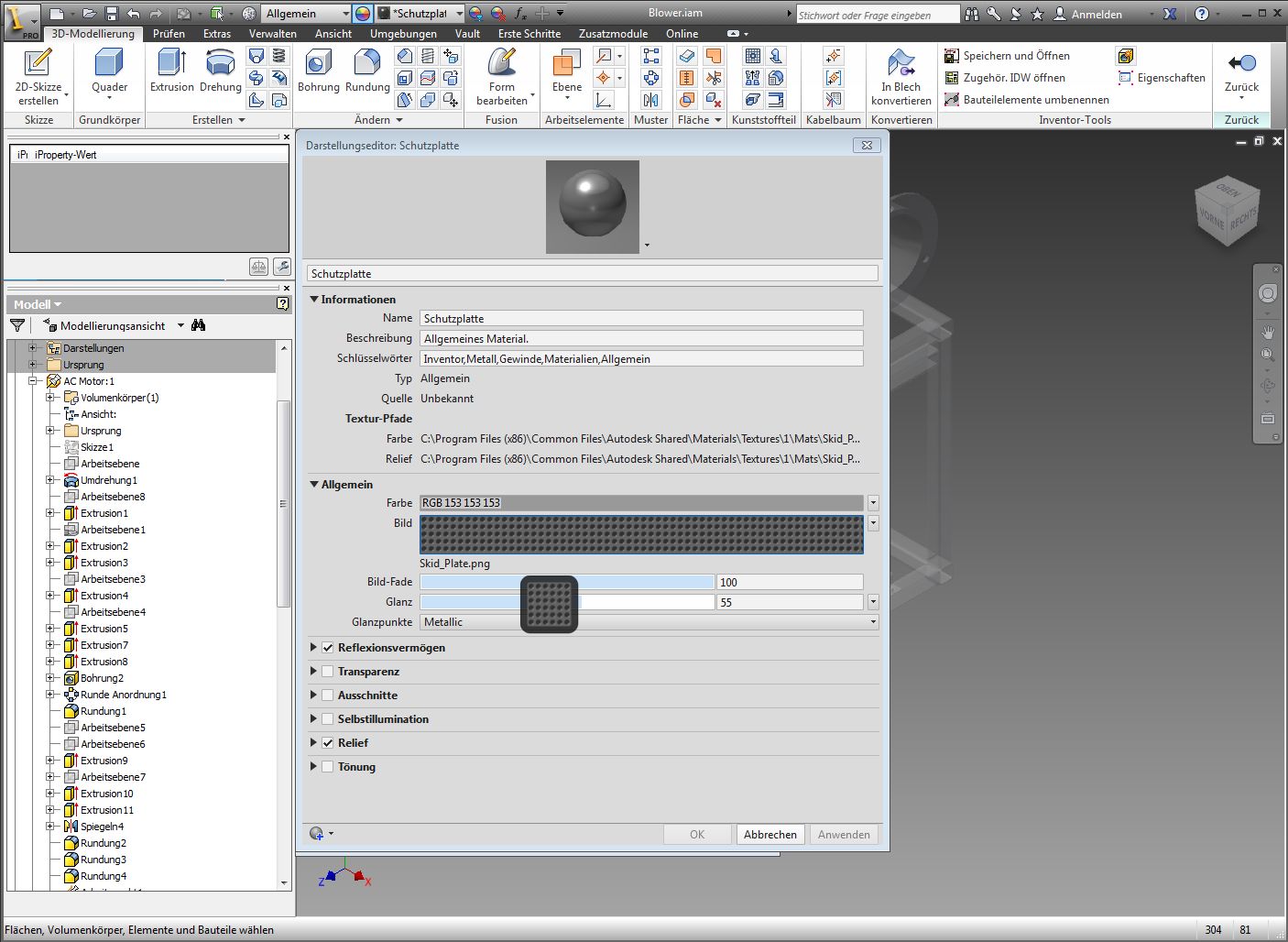Select the Bohrung hole tool

coord(318,63)
